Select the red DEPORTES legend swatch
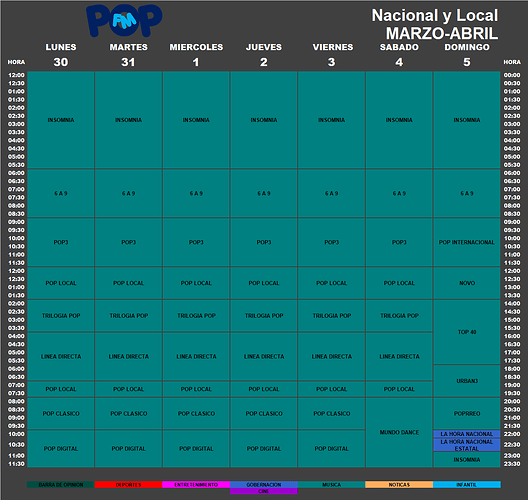The height and width of the screenshot is (500, 528). (x=128, y=485)
